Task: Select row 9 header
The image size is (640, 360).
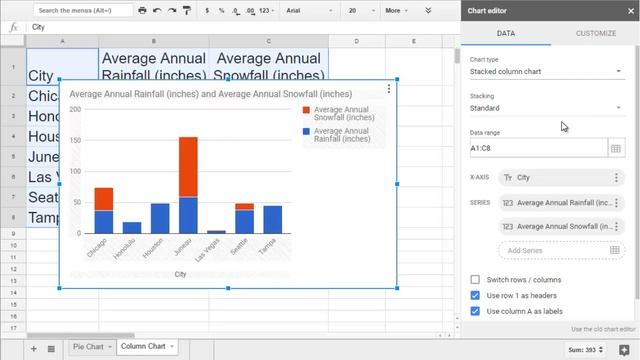Action: [x=13, y=233]
